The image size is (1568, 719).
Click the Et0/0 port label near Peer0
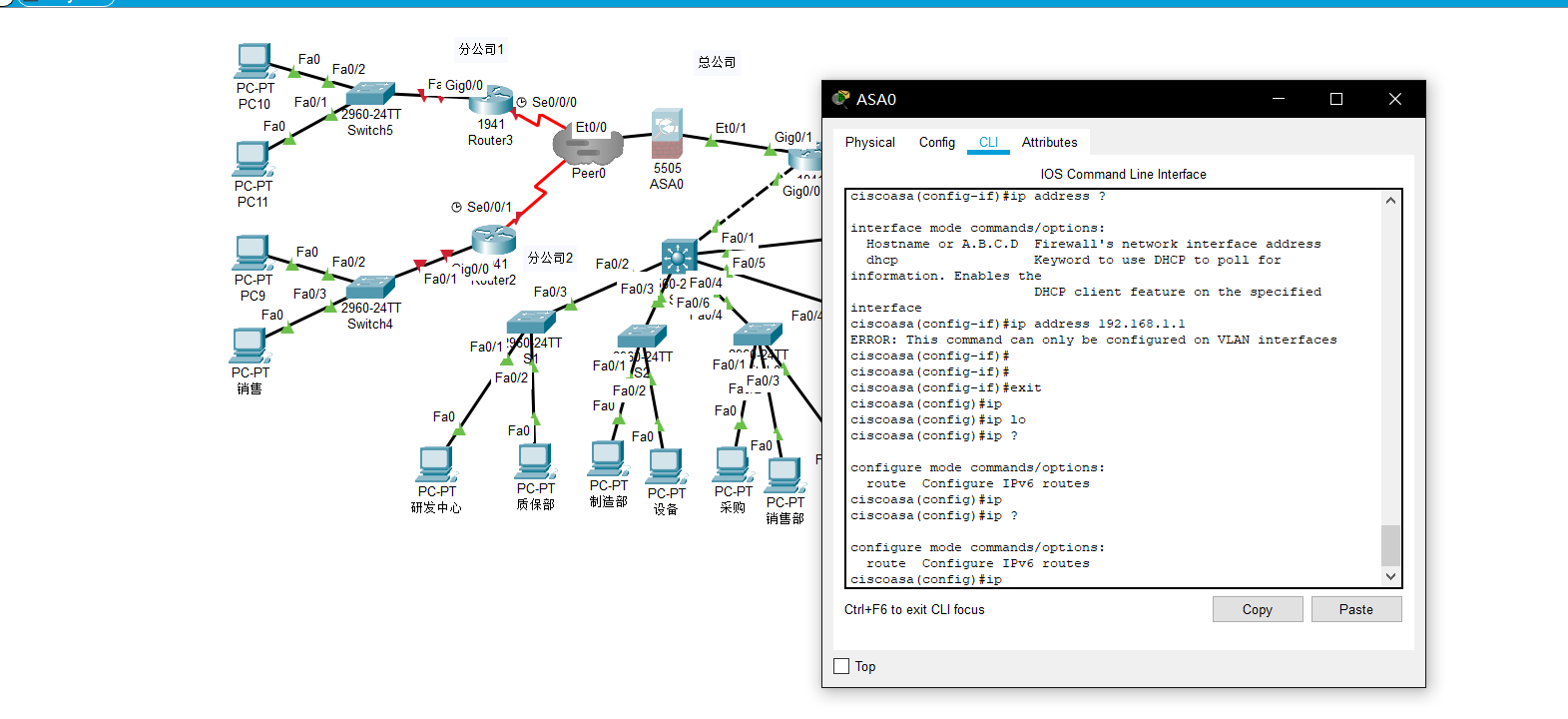(591, 127)
